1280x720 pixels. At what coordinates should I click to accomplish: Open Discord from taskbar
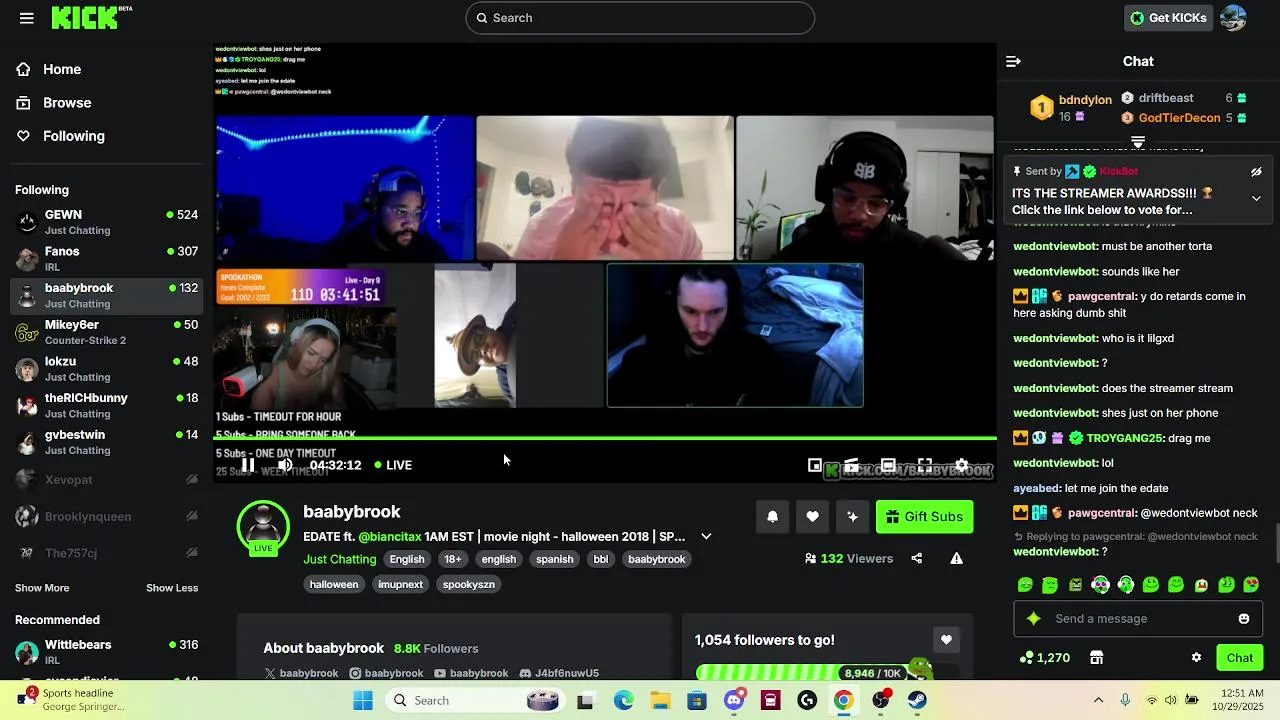pyautogui.click(x=734, y=700)
